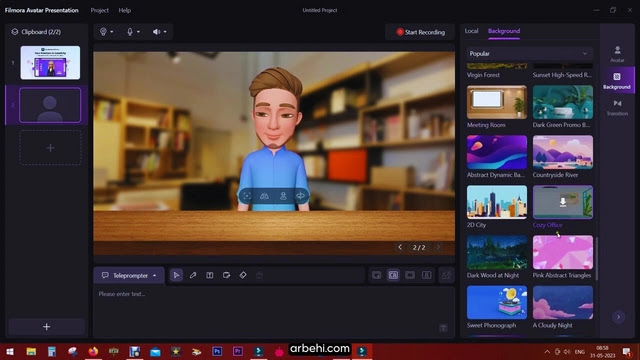Click the avatar person icon on overlay

tap(283, 196)
